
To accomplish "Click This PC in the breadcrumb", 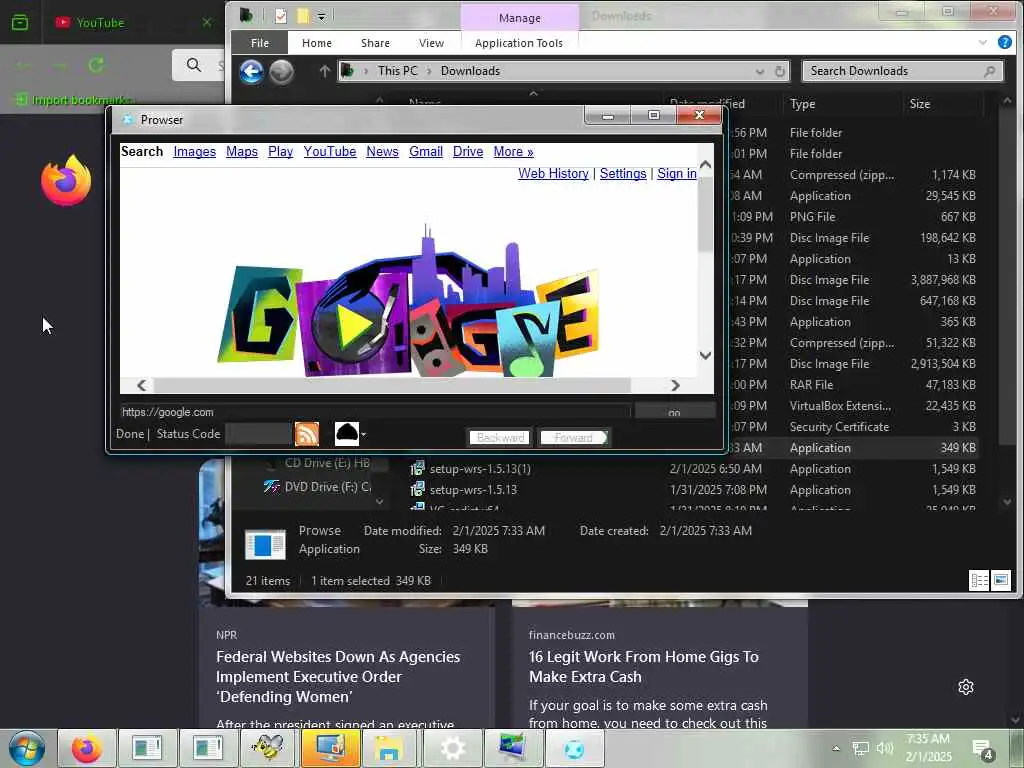I will pos(397,71).
